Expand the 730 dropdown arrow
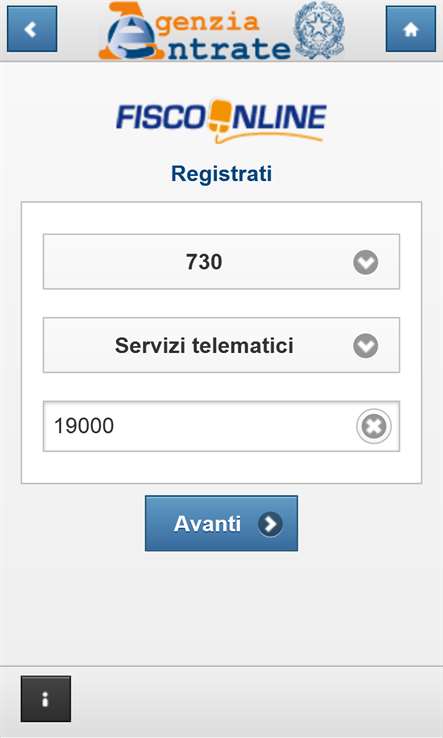 [366, 262]
